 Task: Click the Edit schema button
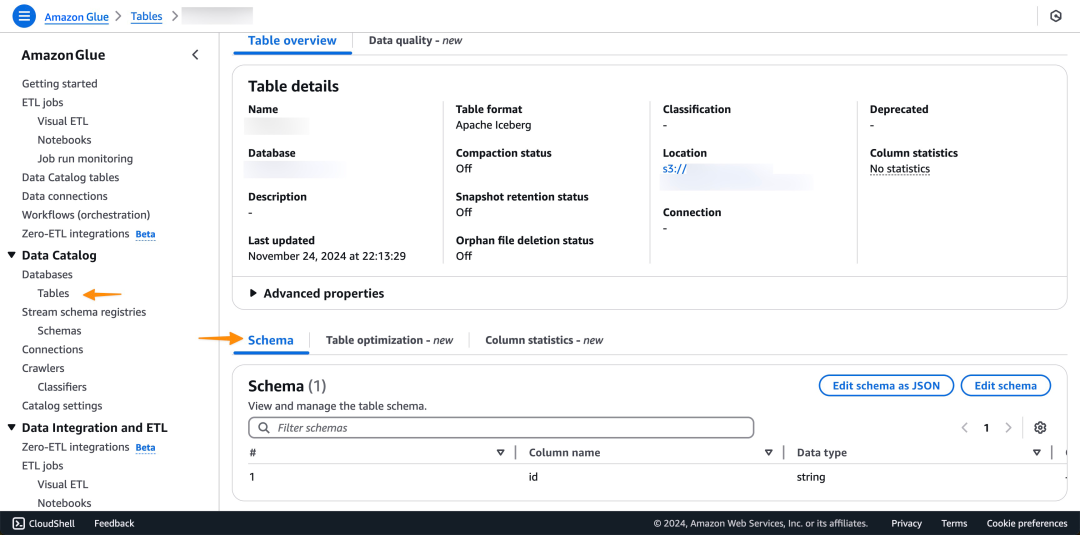pos(1006,386)
